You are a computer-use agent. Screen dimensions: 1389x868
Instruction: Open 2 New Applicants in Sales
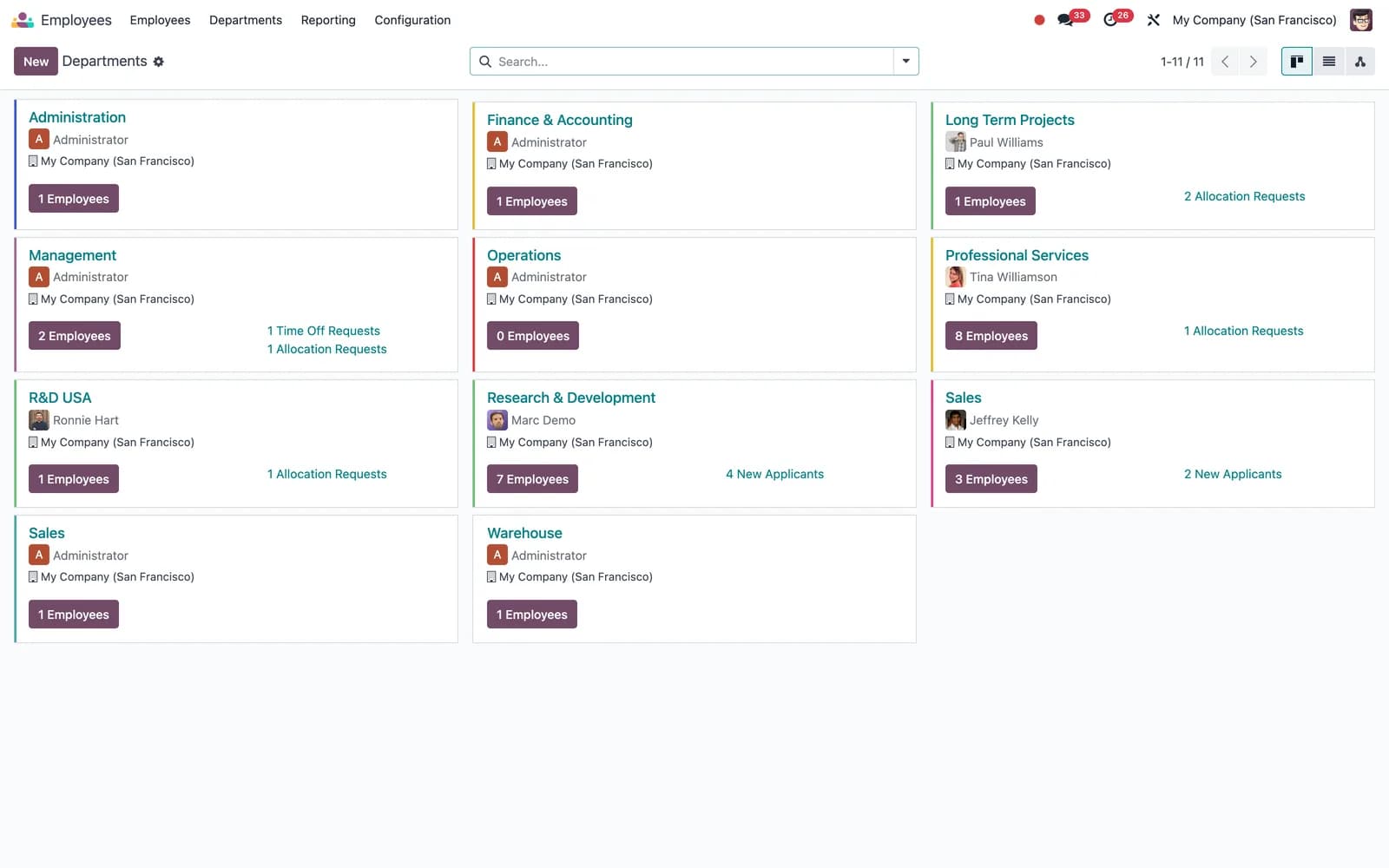tap(1233, 474)
